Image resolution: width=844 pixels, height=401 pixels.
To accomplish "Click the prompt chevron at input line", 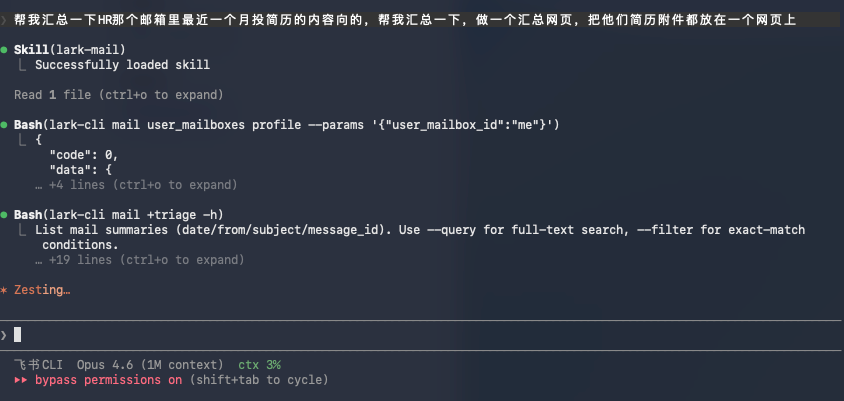I will [4, 335].
